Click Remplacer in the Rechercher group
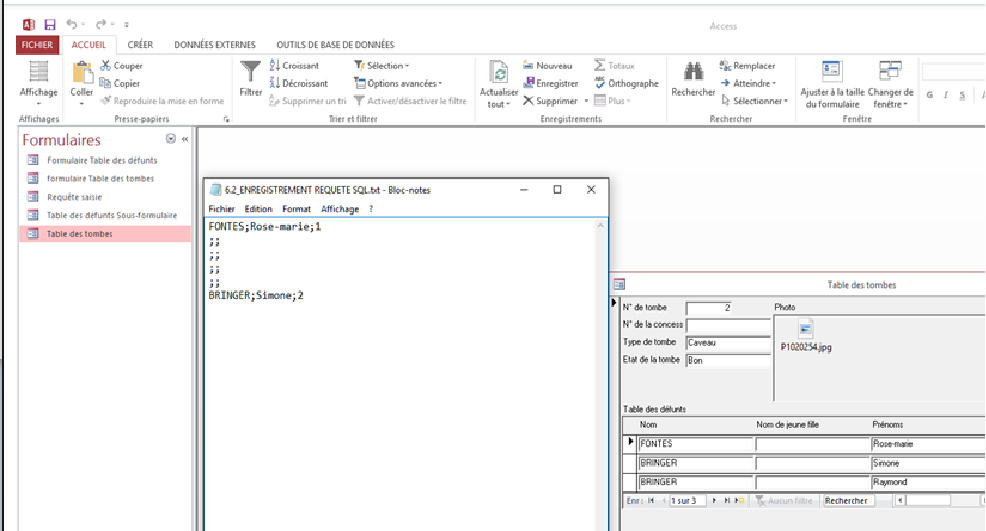 [x=747, y=65]
